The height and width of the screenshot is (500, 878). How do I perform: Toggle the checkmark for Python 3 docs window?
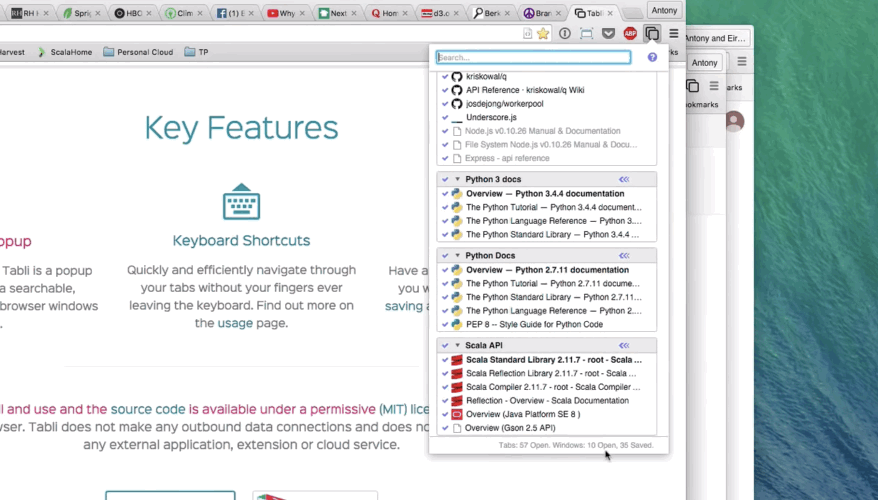(x=445, y=179)
